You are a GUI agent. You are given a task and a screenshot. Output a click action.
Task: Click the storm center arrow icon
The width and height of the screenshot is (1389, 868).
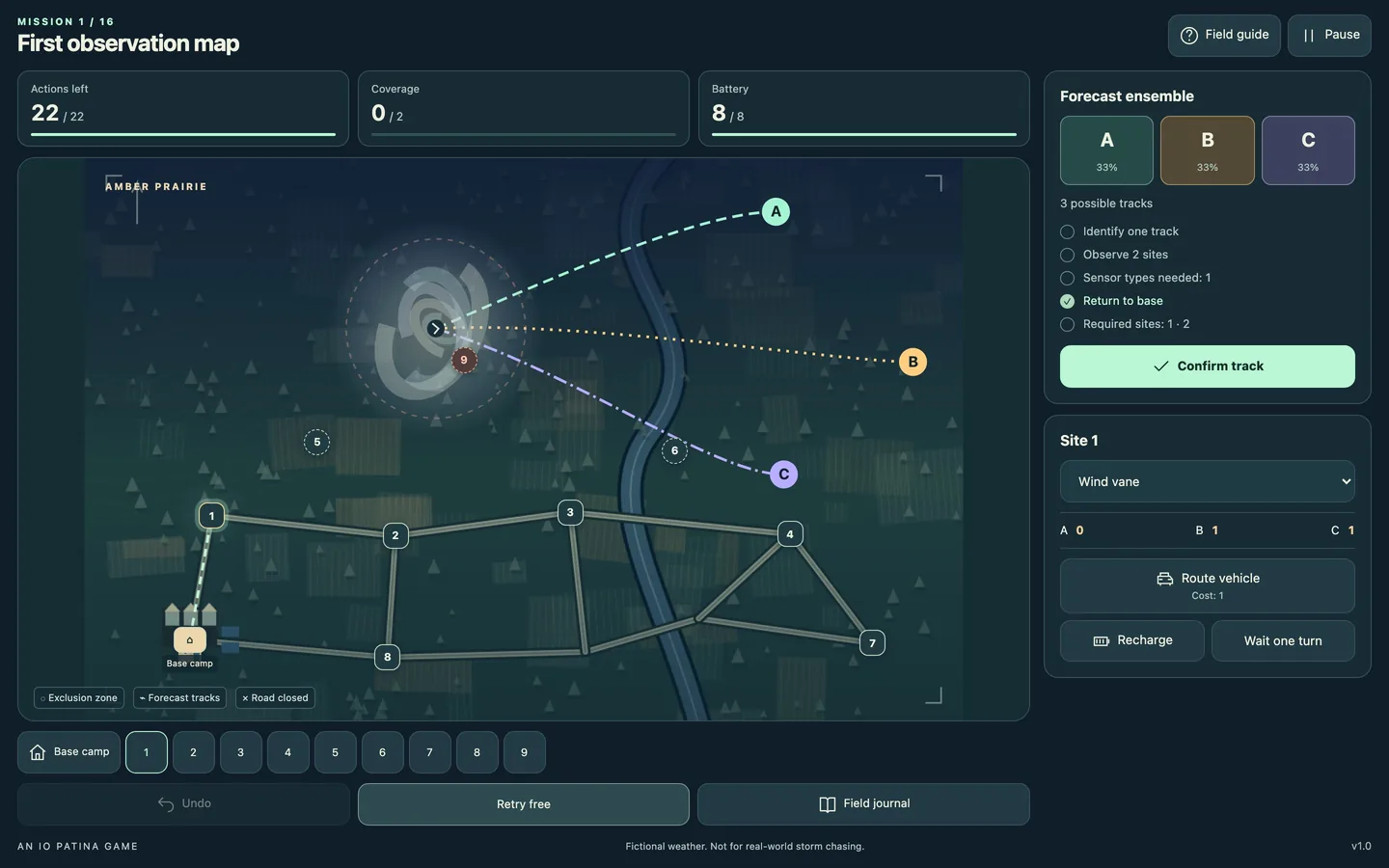436,329
